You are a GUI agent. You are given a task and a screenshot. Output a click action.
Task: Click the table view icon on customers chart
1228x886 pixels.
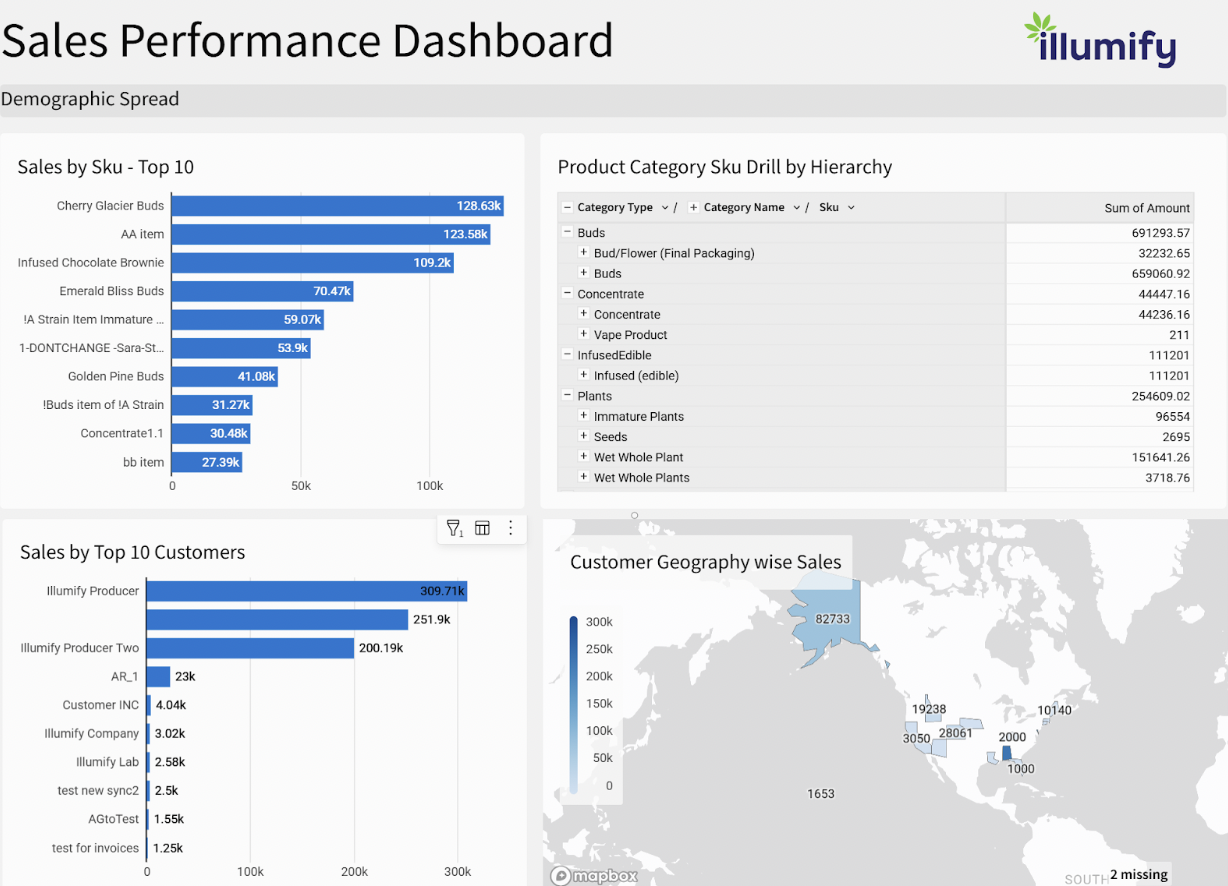pyautogui.click(x=482, y=528)
